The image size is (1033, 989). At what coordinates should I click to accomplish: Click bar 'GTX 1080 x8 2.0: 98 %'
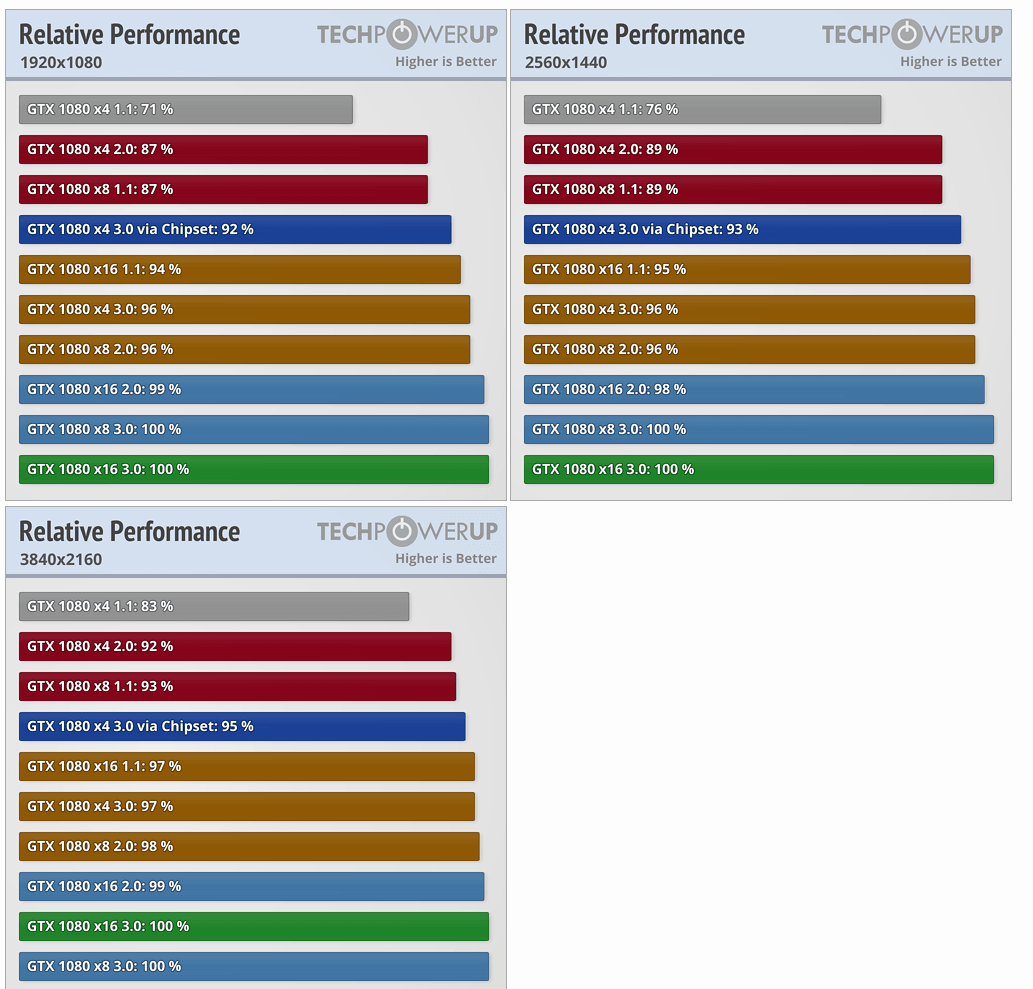(x=249, y=846)
